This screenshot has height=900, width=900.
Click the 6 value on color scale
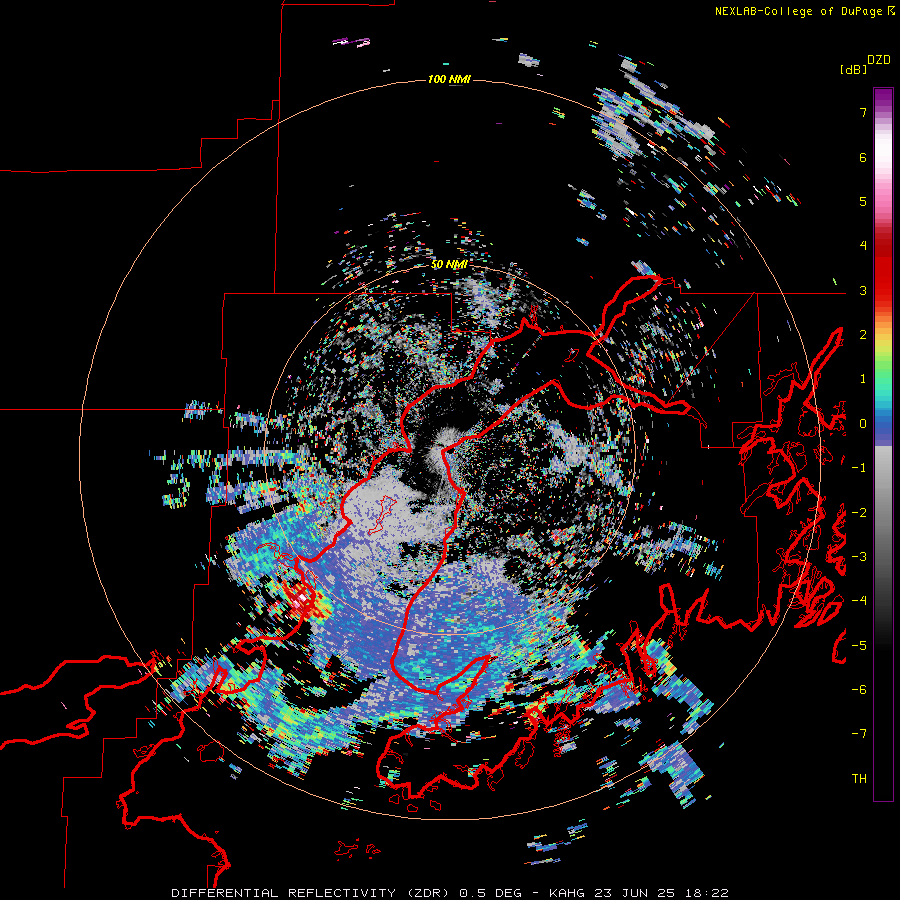pos(863,157)
